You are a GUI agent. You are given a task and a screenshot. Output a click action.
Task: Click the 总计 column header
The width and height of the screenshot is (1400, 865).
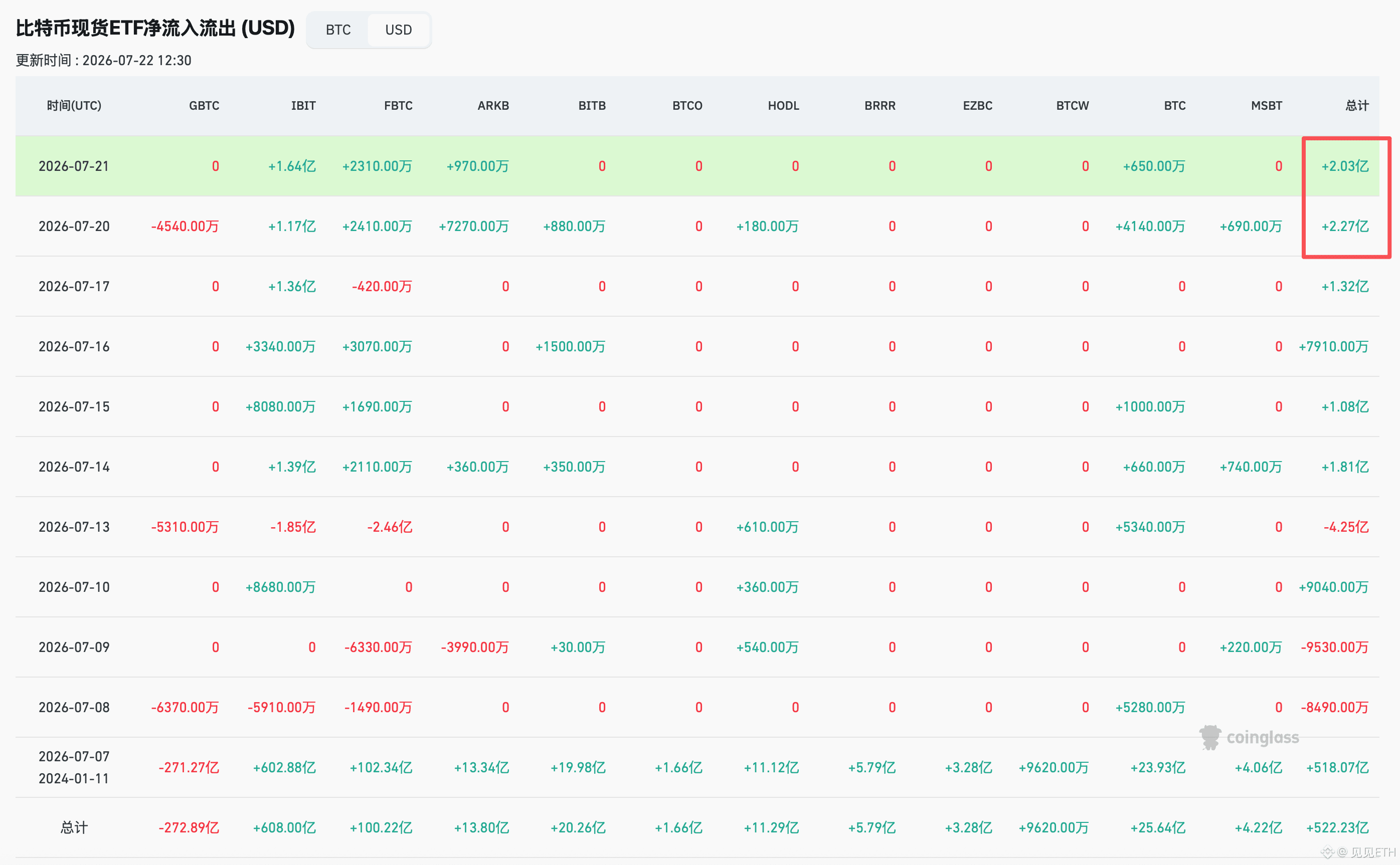[1356, 106]
